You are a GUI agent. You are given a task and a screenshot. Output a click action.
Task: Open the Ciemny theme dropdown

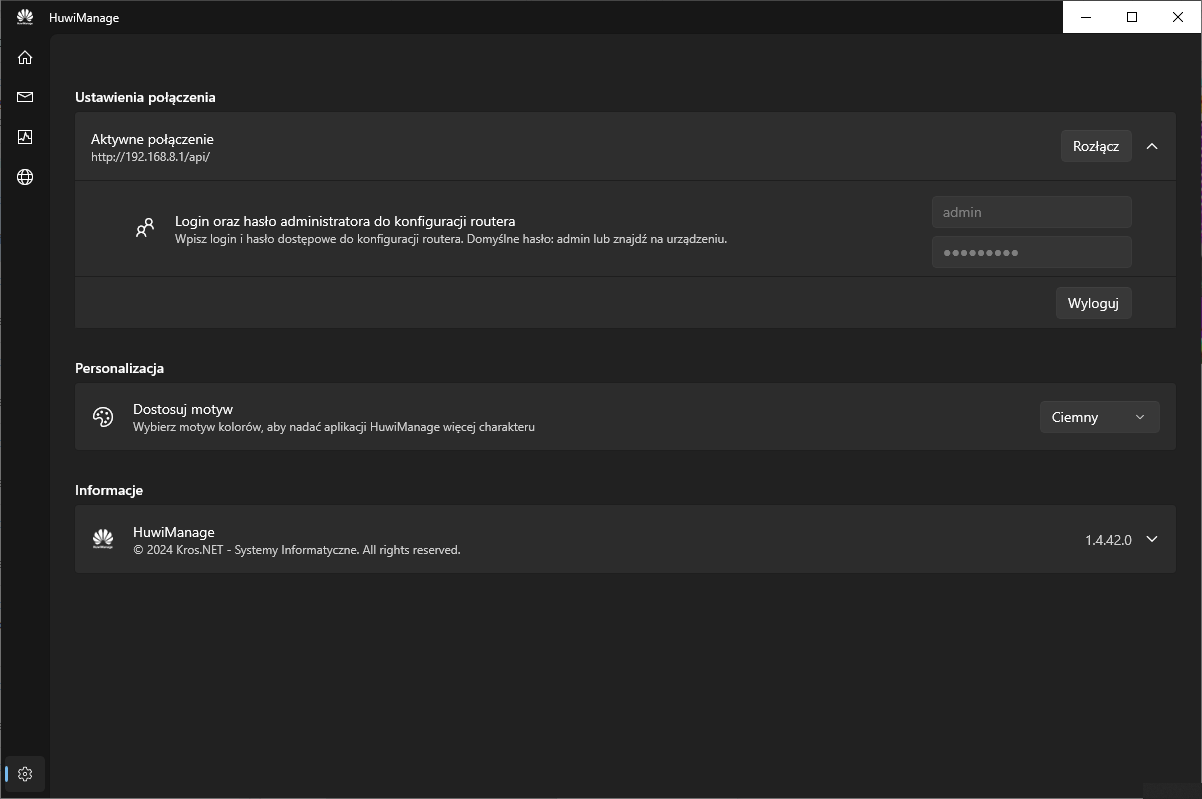tap(1099, 417)
